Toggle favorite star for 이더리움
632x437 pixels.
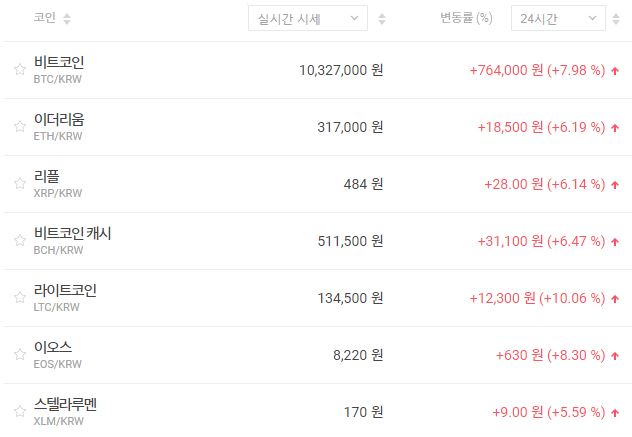(x=19, y=127)
